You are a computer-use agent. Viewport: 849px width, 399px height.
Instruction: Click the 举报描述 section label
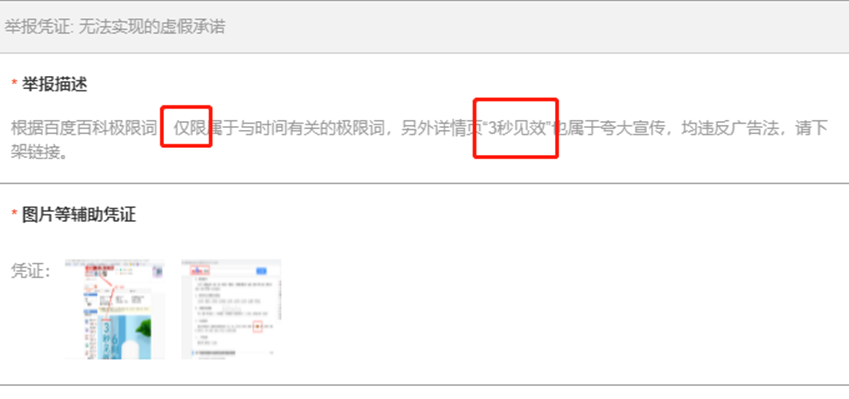54,84
